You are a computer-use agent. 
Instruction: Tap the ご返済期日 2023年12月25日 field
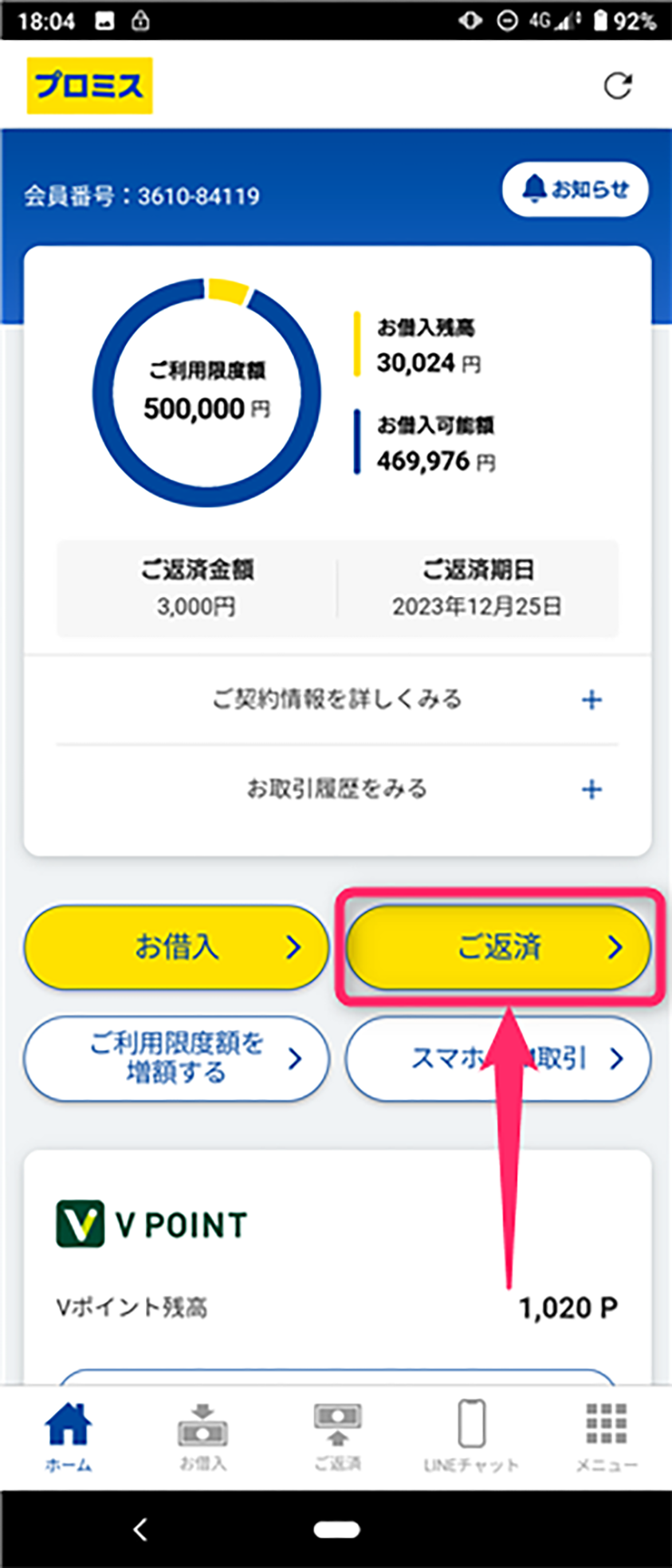[477, 588]
